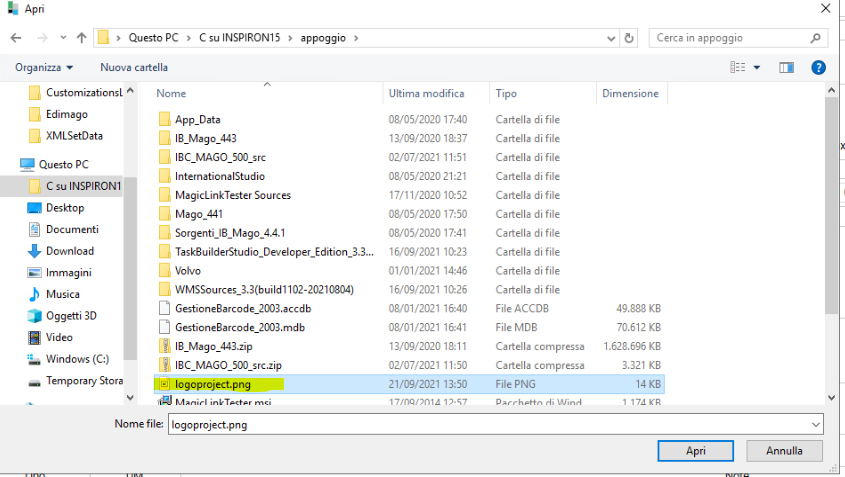Click the Refresh button in address bar
845x477 pixels.
click(629, 38)
